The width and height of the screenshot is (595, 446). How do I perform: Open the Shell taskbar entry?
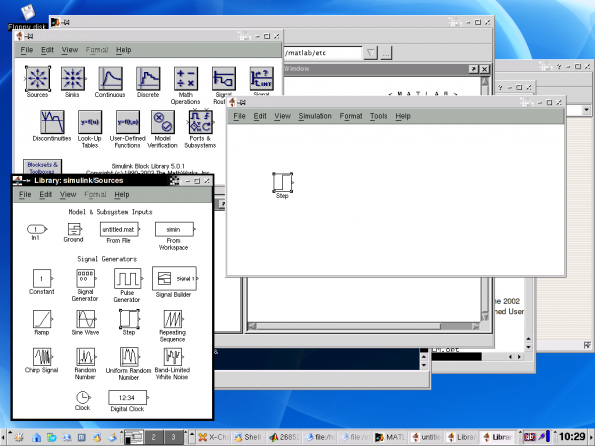[249, 437]
